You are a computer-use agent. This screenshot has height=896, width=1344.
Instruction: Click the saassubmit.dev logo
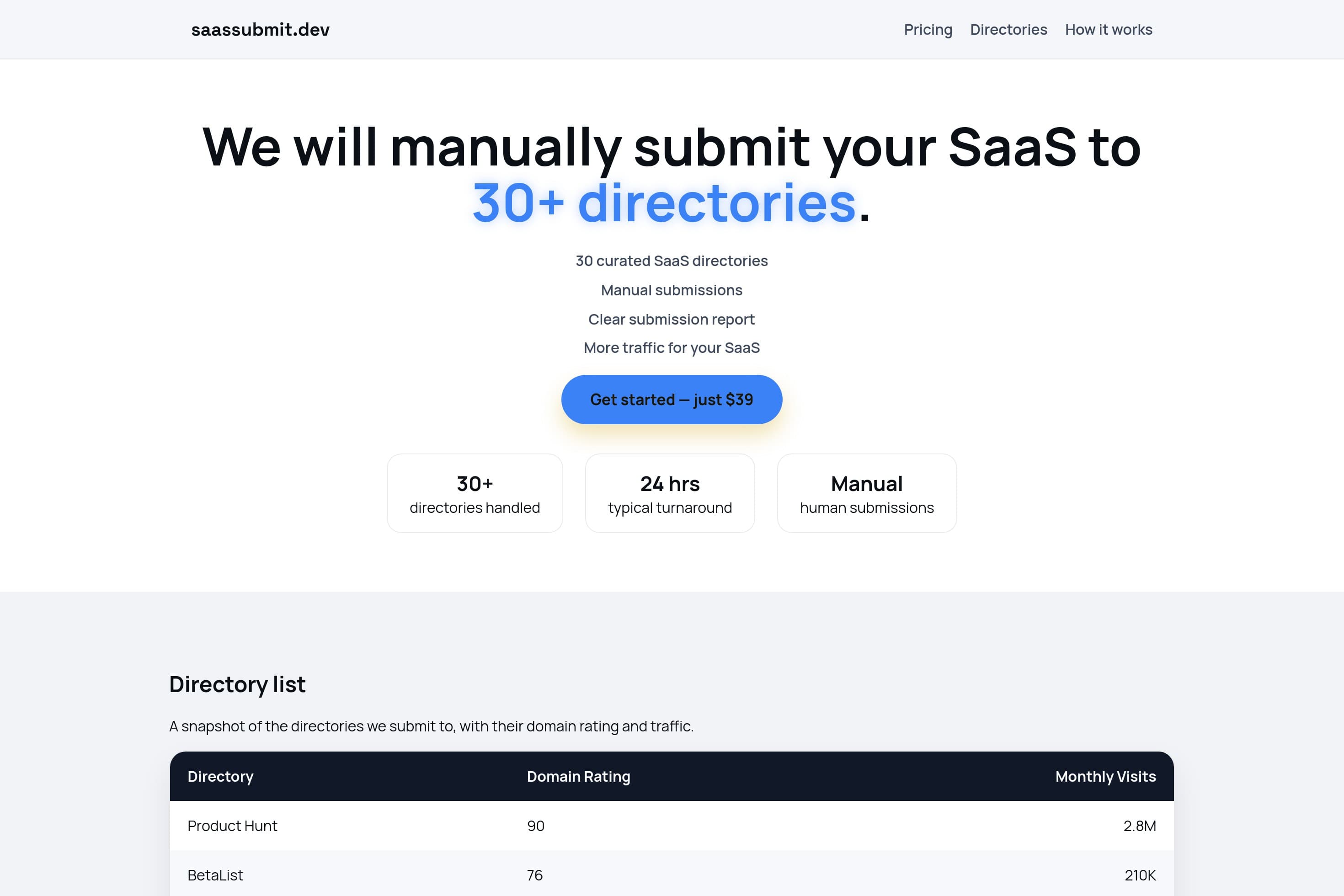click(260, 29)
